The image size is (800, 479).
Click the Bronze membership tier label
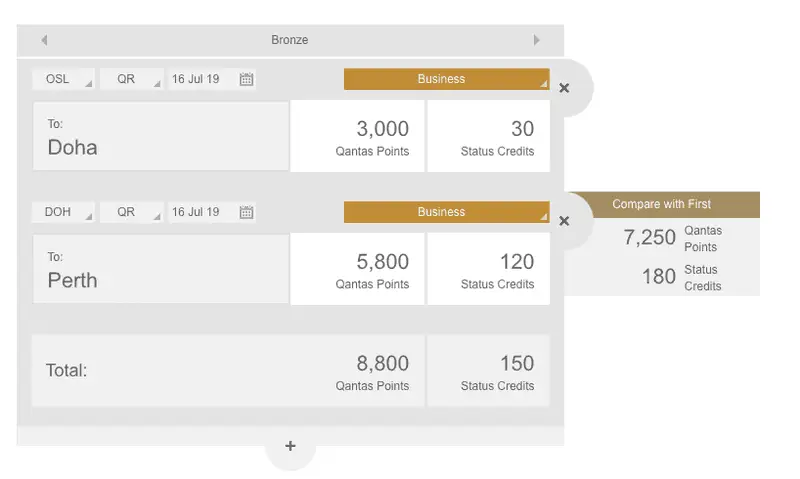coord(290,40)
